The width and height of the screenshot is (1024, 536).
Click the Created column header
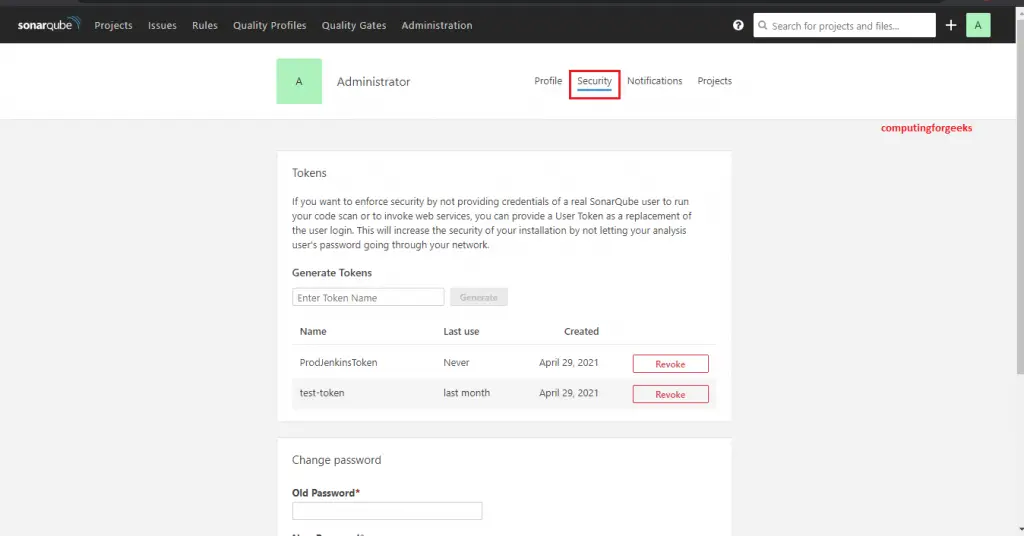(581, 332)
